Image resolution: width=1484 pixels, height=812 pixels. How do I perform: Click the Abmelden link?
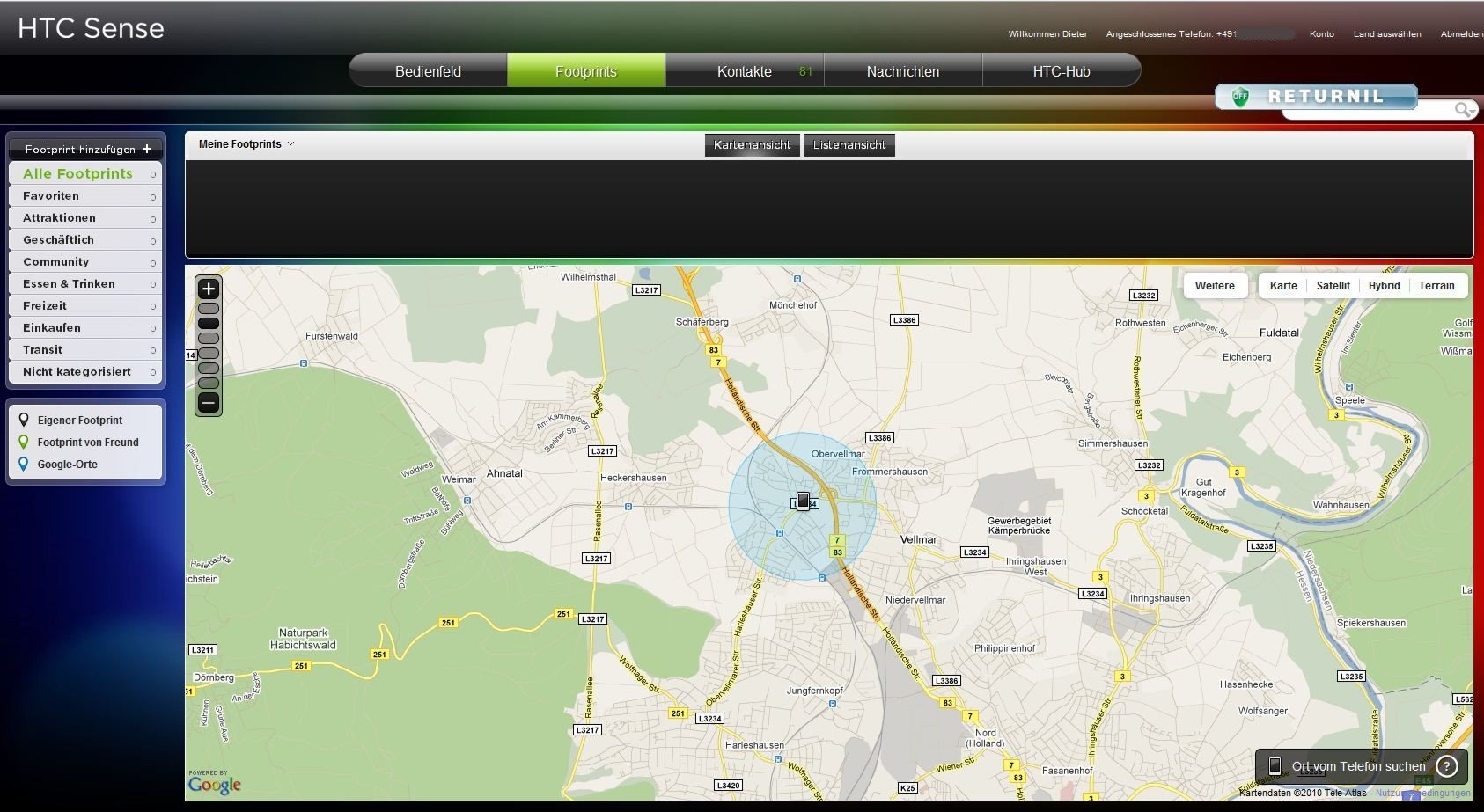pos(1461,33)
